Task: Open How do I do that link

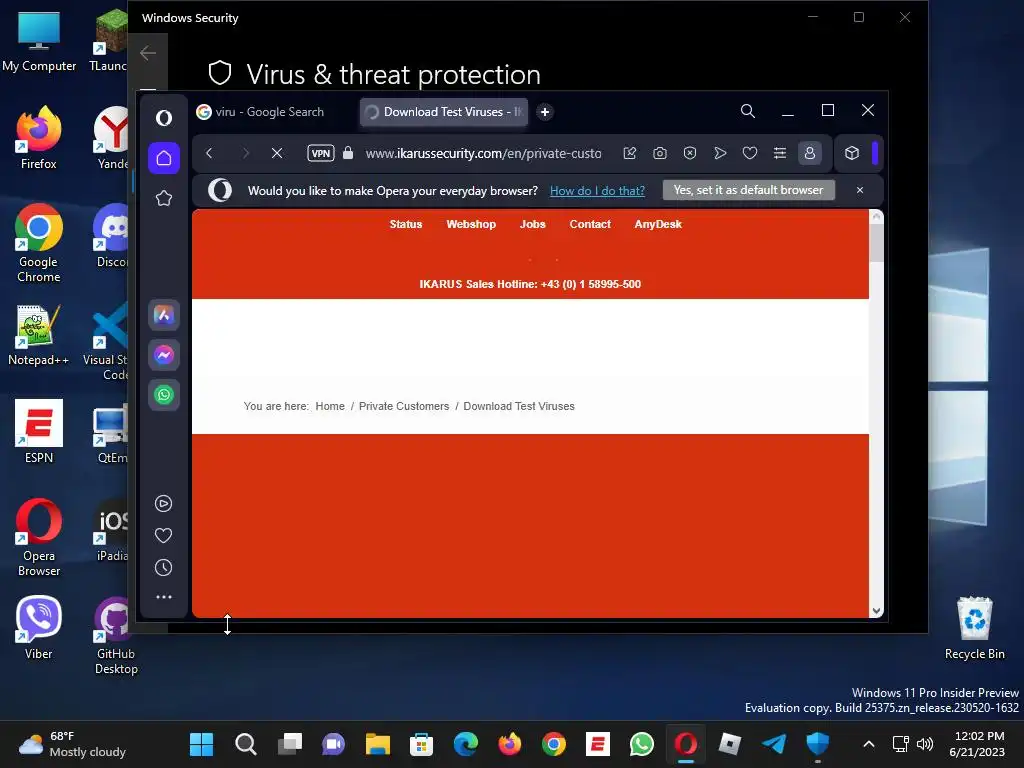Action: coord(597,190)
